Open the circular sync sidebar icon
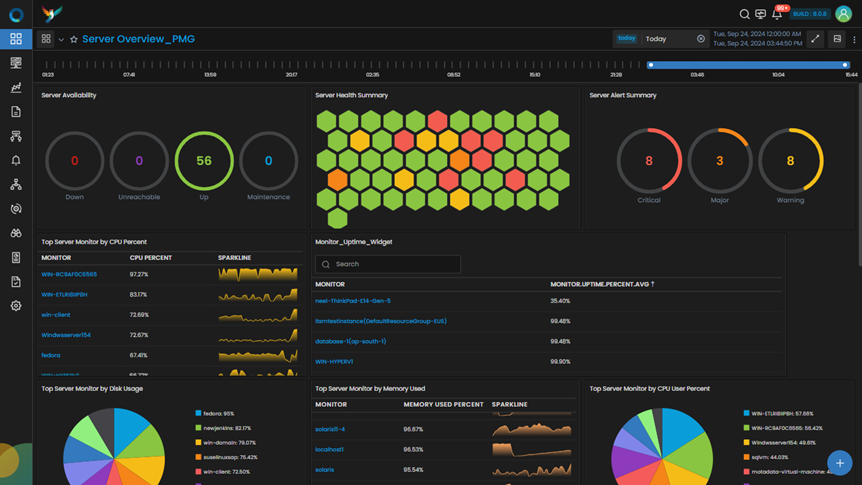Viewport: 862px width, 485px height. click(x=16, y=208)
